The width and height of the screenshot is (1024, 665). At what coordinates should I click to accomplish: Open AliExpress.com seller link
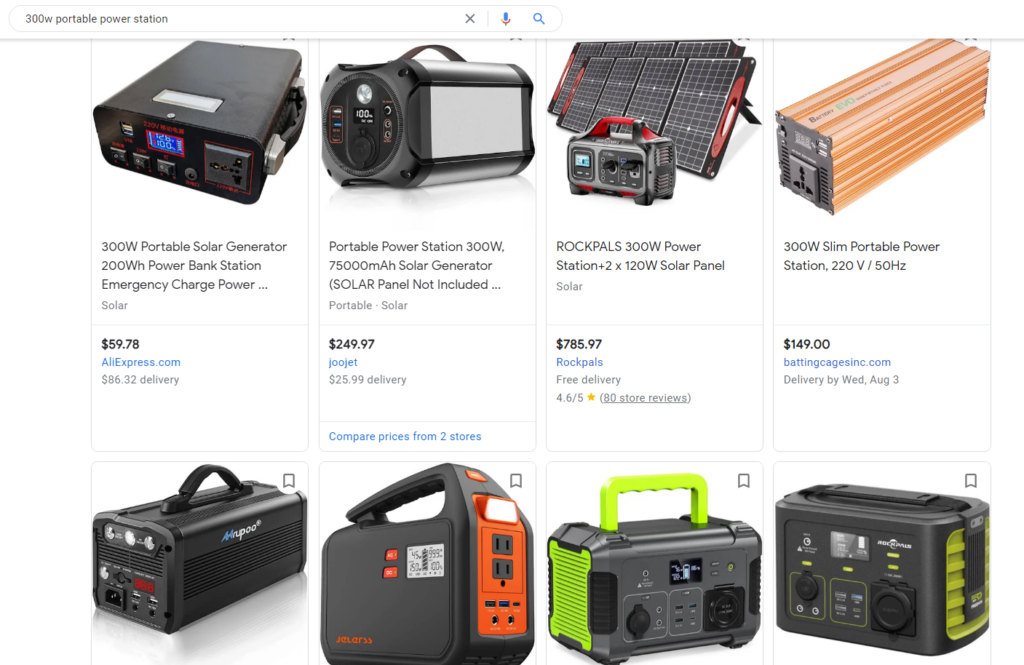click(x=141, y=362)
